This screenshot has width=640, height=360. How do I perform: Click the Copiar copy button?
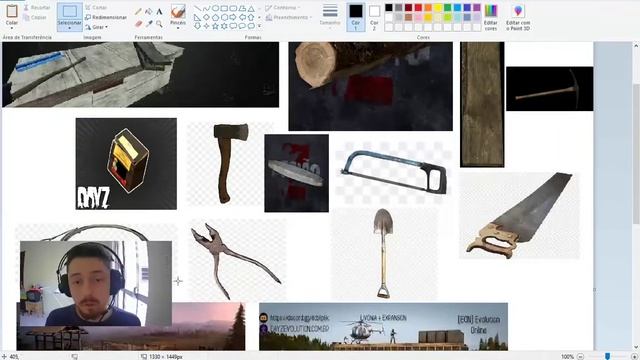35,18
